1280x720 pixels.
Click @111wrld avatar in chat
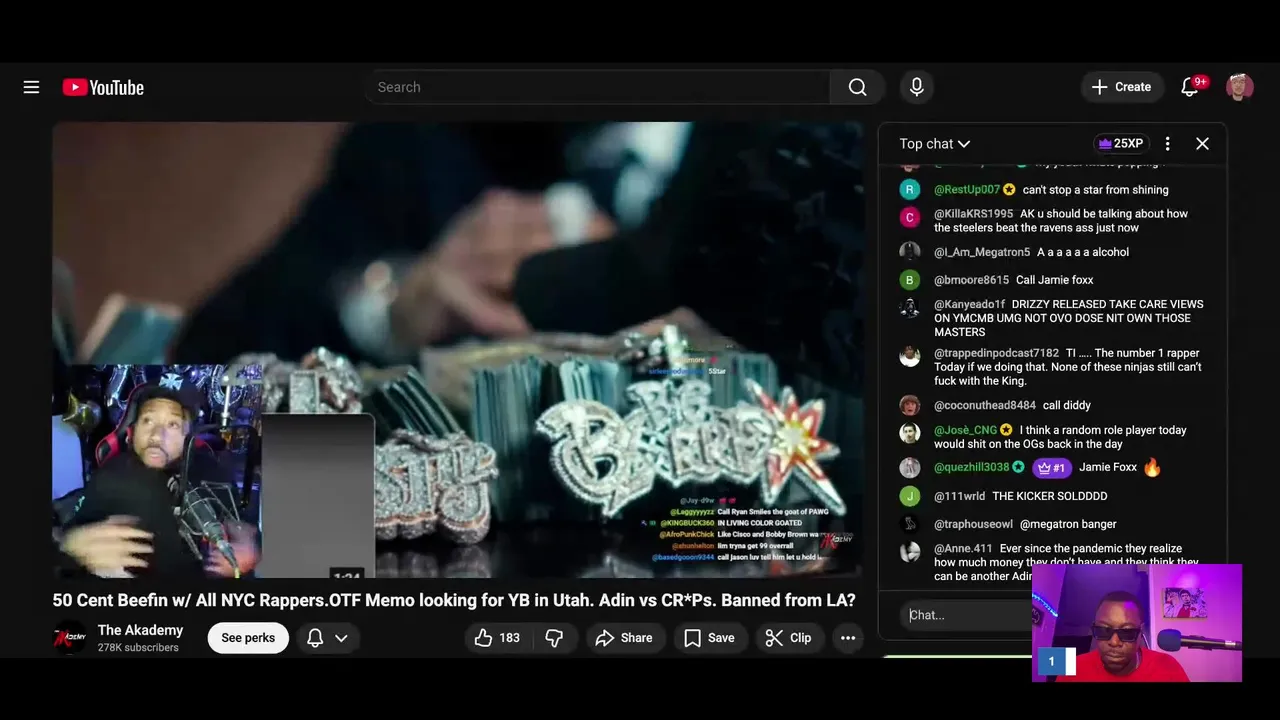pyautogui.click(x=909, y=496)
